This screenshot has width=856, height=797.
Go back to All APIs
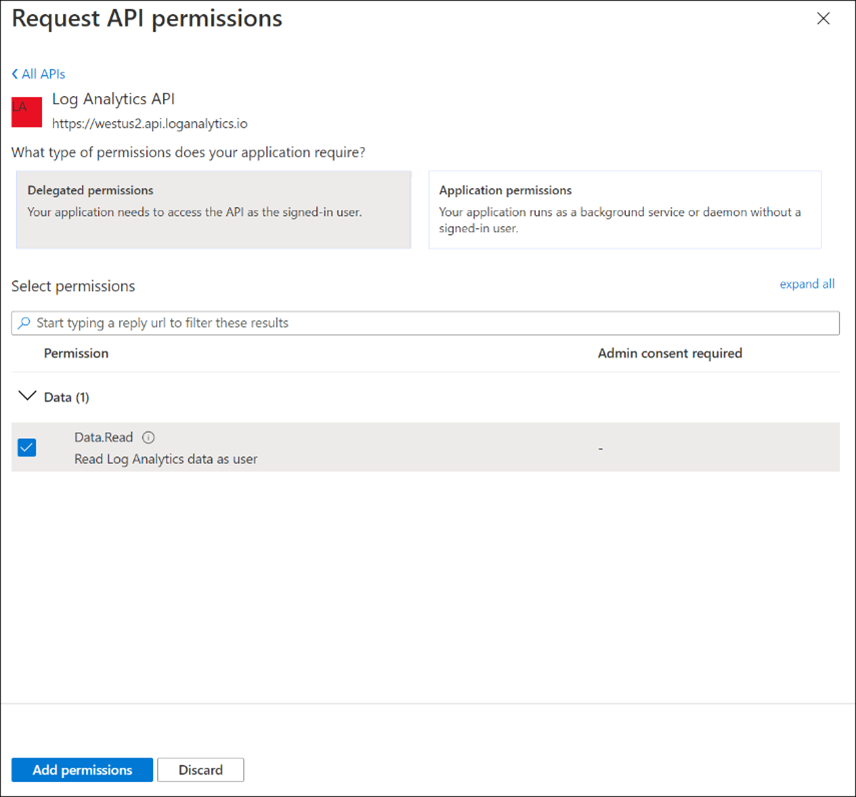coord(38,74)
